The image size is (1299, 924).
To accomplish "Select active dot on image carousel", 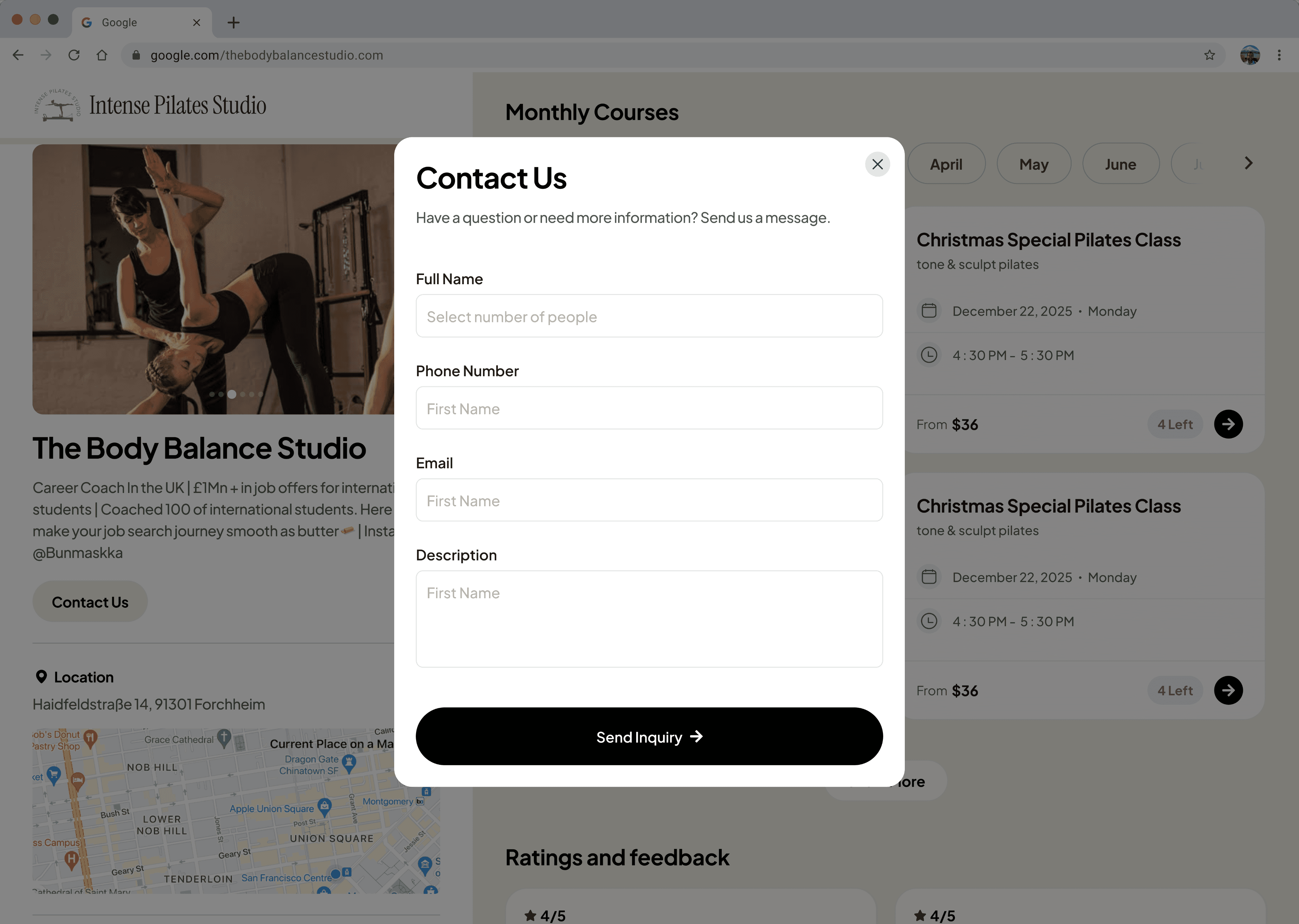I will tap(232, 394).
